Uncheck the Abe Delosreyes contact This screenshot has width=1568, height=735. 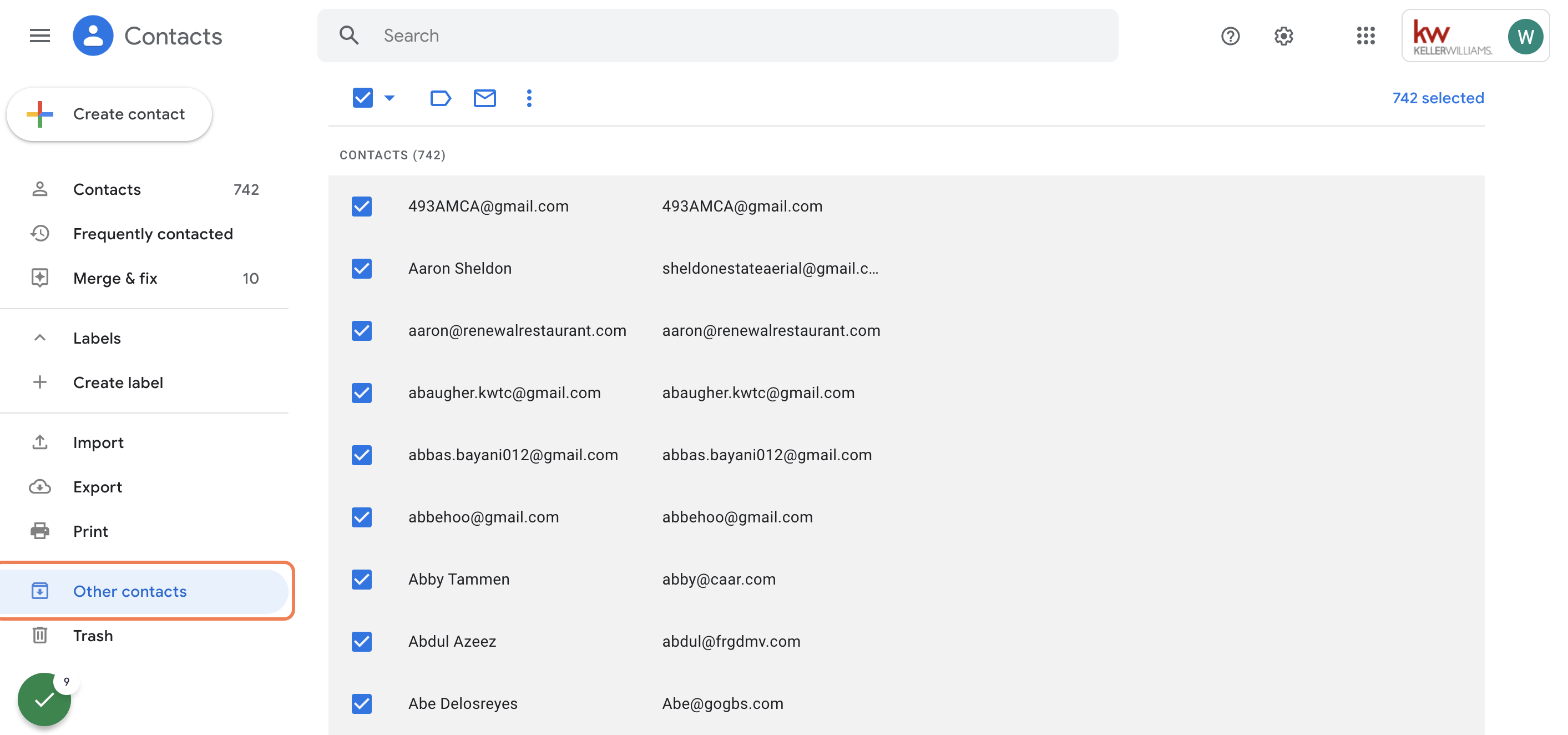pyautogui.click(x=362, y=703)
